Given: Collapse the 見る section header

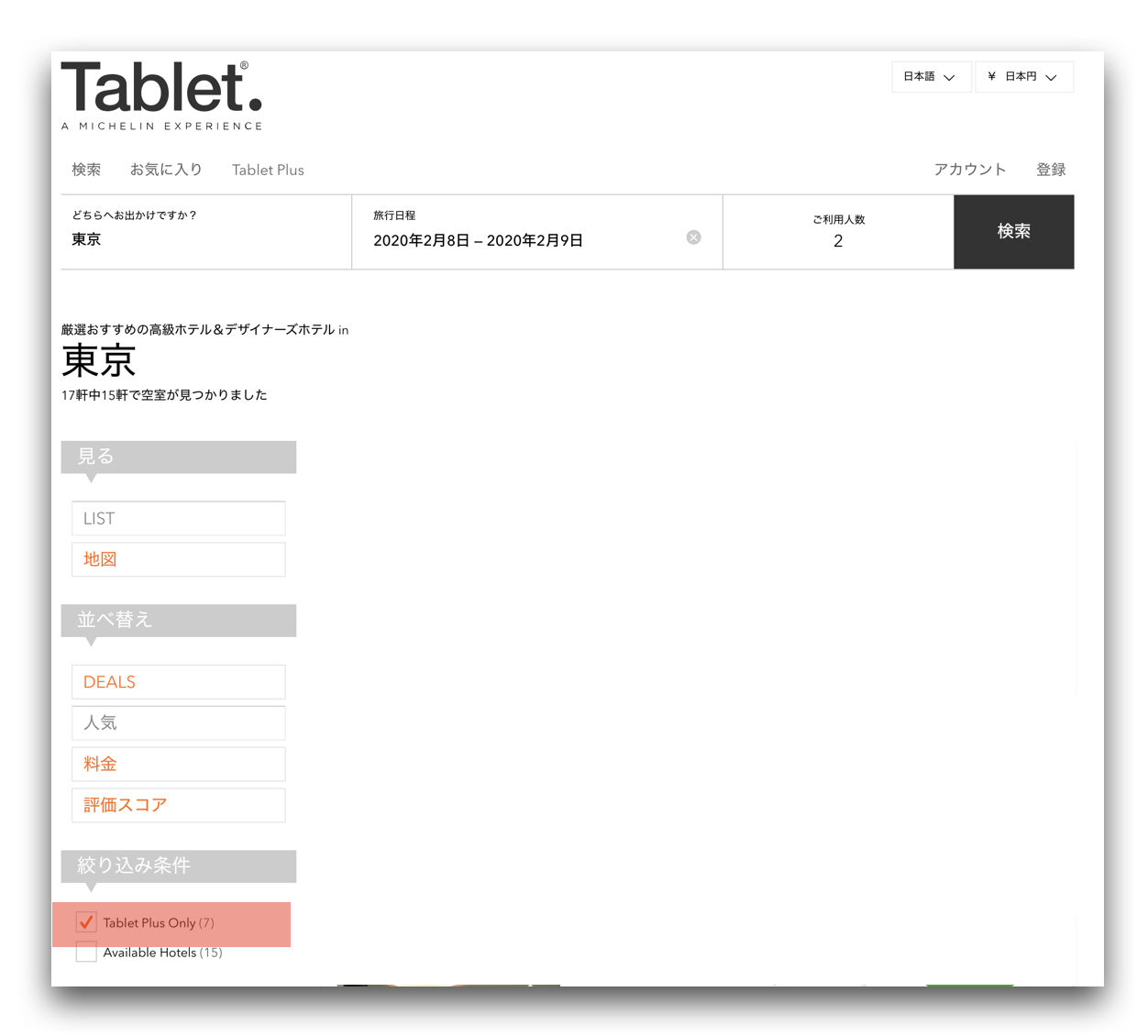Looking at the screenshot, I should (179, 457).
